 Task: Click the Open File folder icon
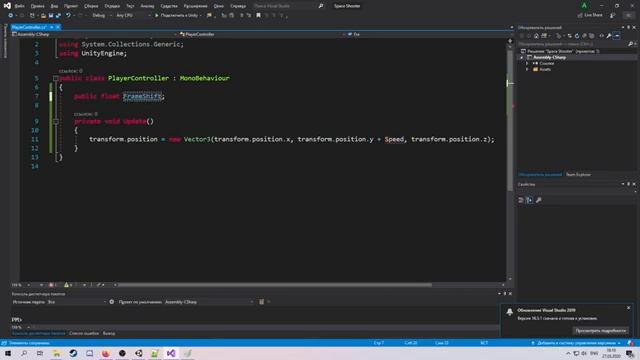(43, 16)
